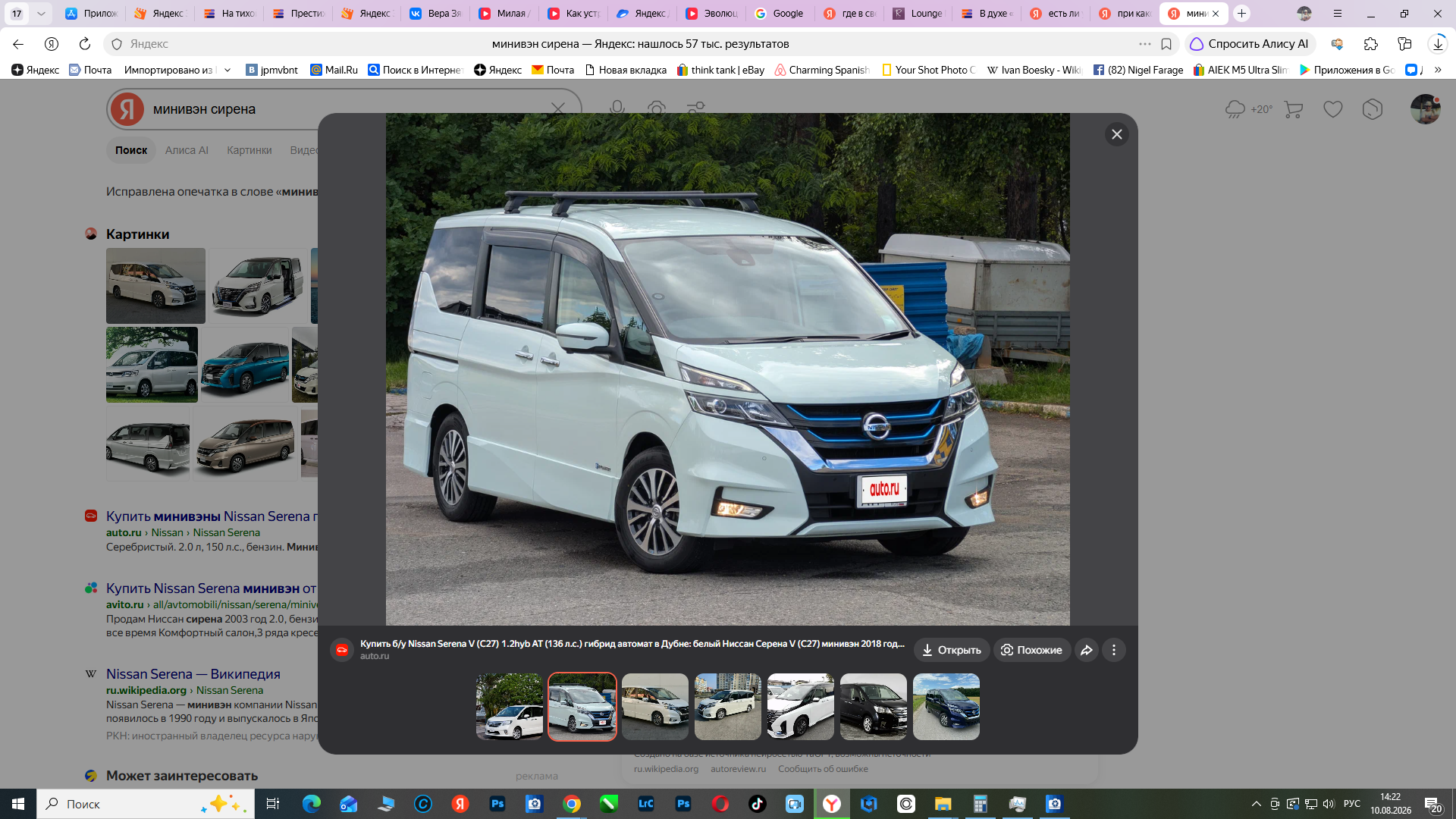The image size is (1456, 819).
Task: Show hidden system tray icons
Action: (1256, 804)
